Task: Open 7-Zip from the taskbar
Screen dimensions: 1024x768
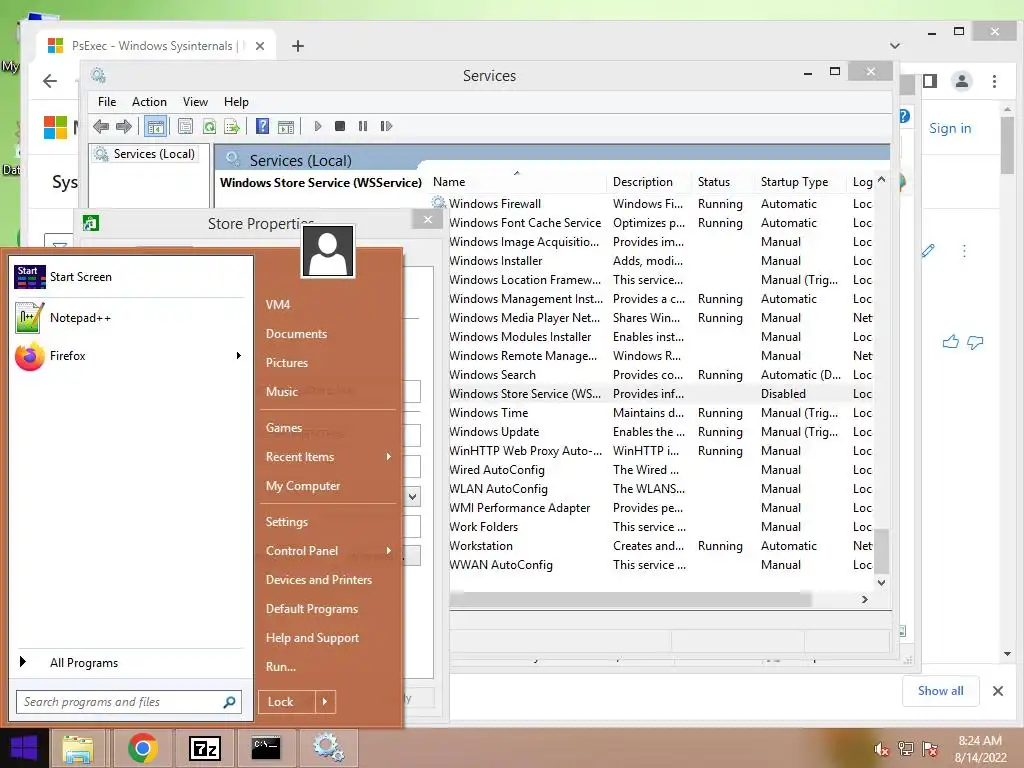Action: click(x=204, y=748)
